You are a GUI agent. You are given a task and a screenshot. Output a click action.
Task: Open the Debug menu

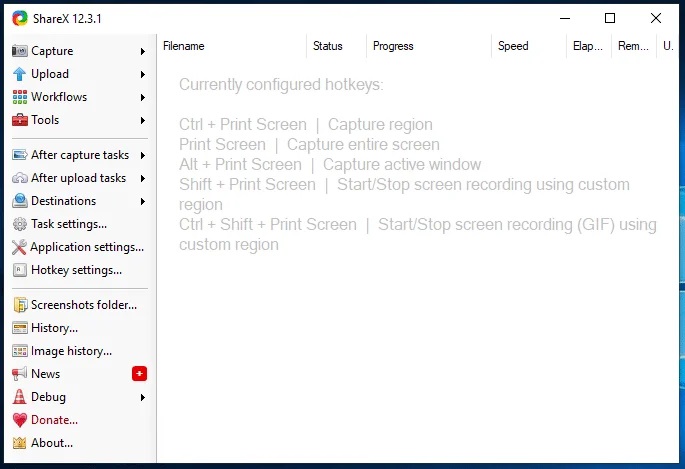(80, 397)
